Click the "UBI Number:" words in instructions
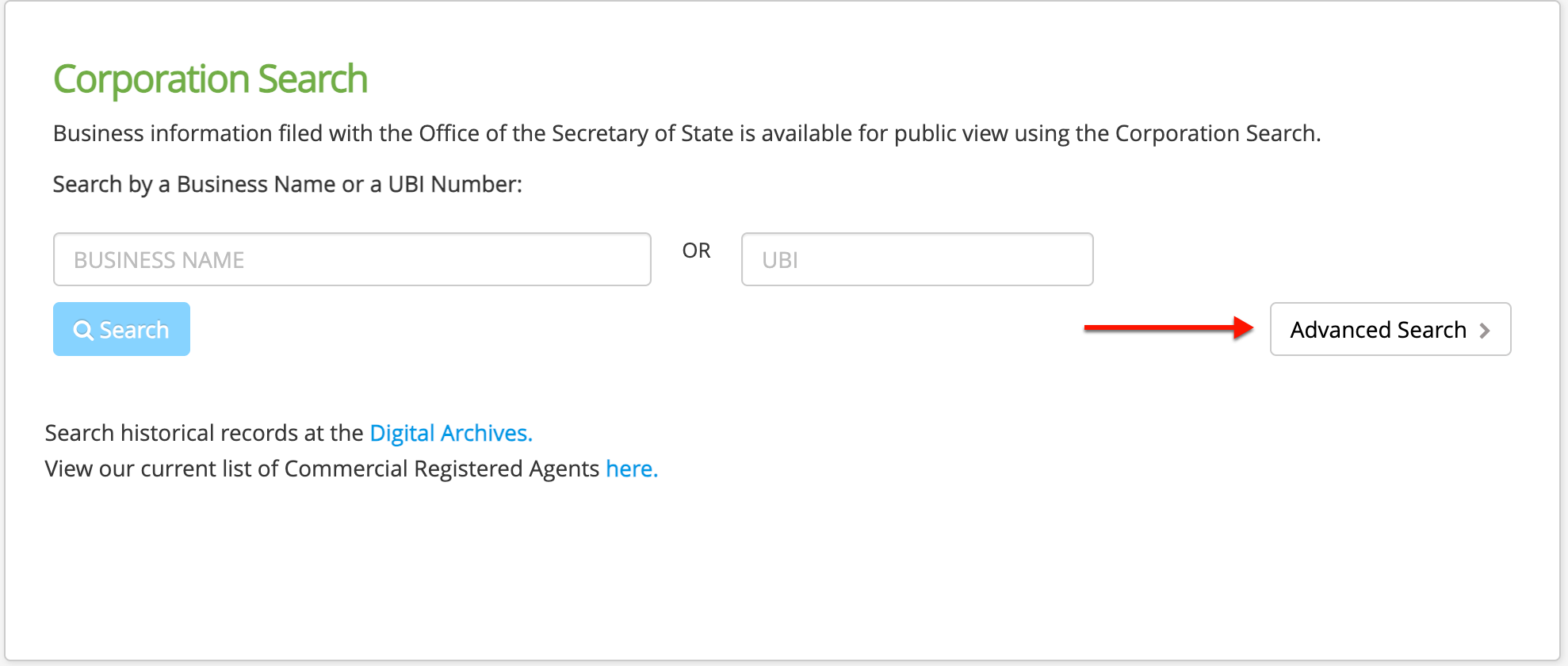Viewport: 1568px width, 666px height. [455, 184]
